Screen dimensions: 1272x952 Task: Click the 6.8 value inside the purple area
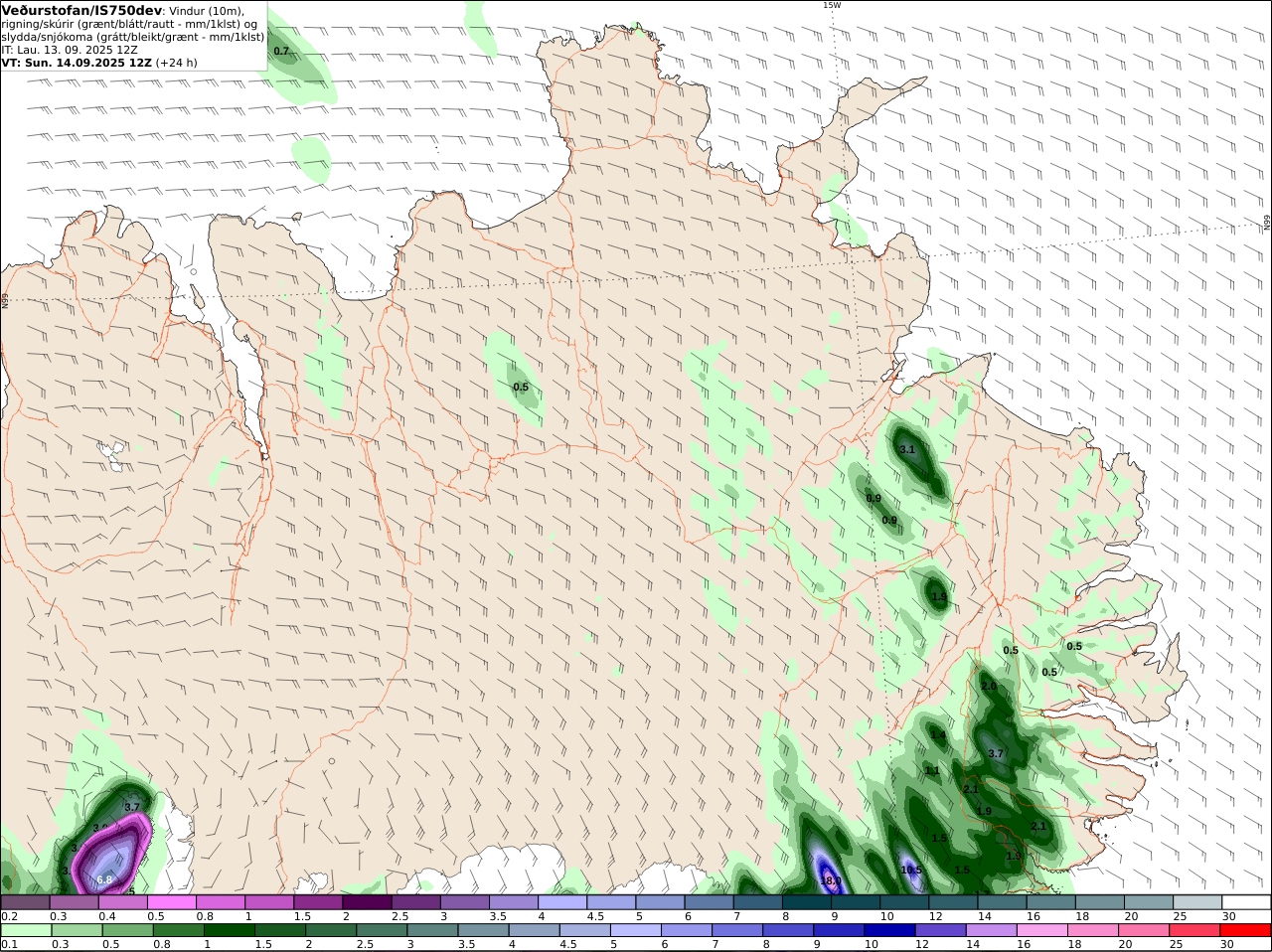(104, 879)
